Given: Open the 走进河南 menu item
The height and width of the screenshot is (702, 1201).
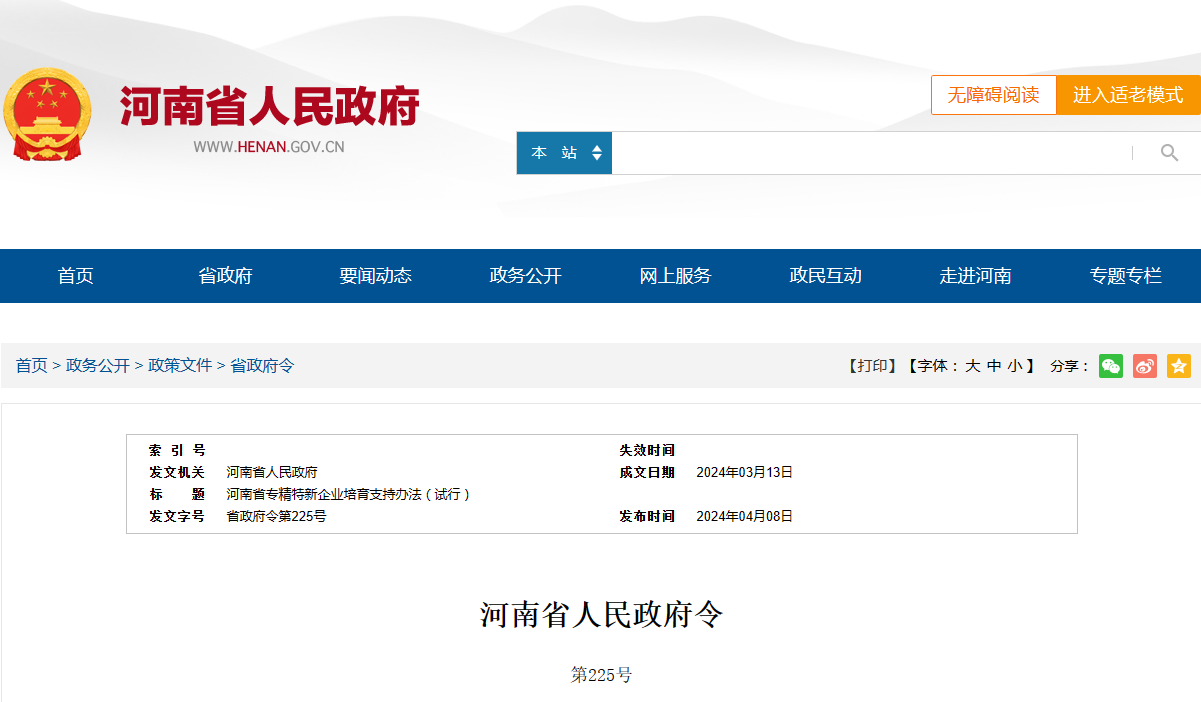Looking at the screenshot, I should (x=975, y=276).
